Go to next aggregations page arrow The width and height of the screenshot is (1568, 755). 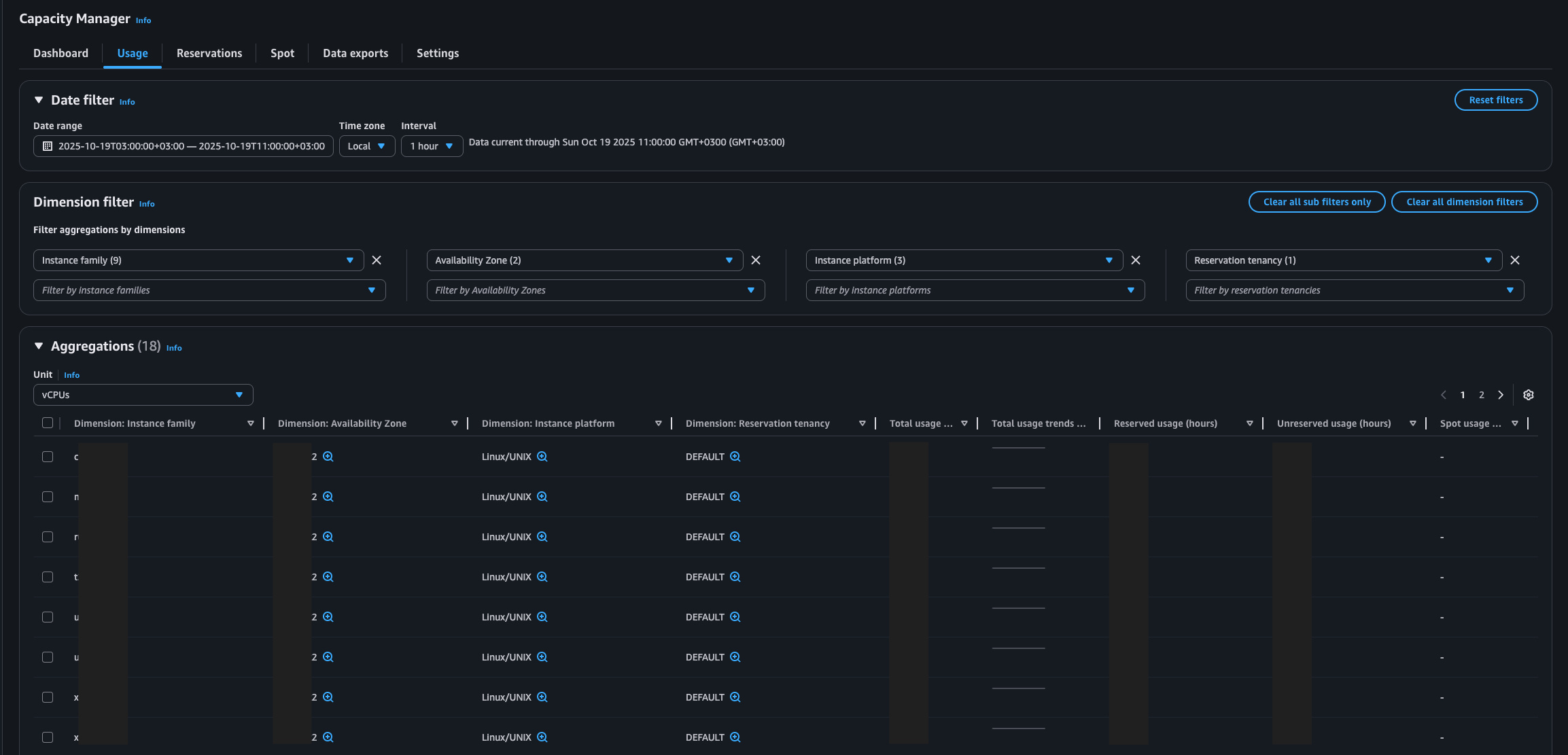pos(1501,395)
